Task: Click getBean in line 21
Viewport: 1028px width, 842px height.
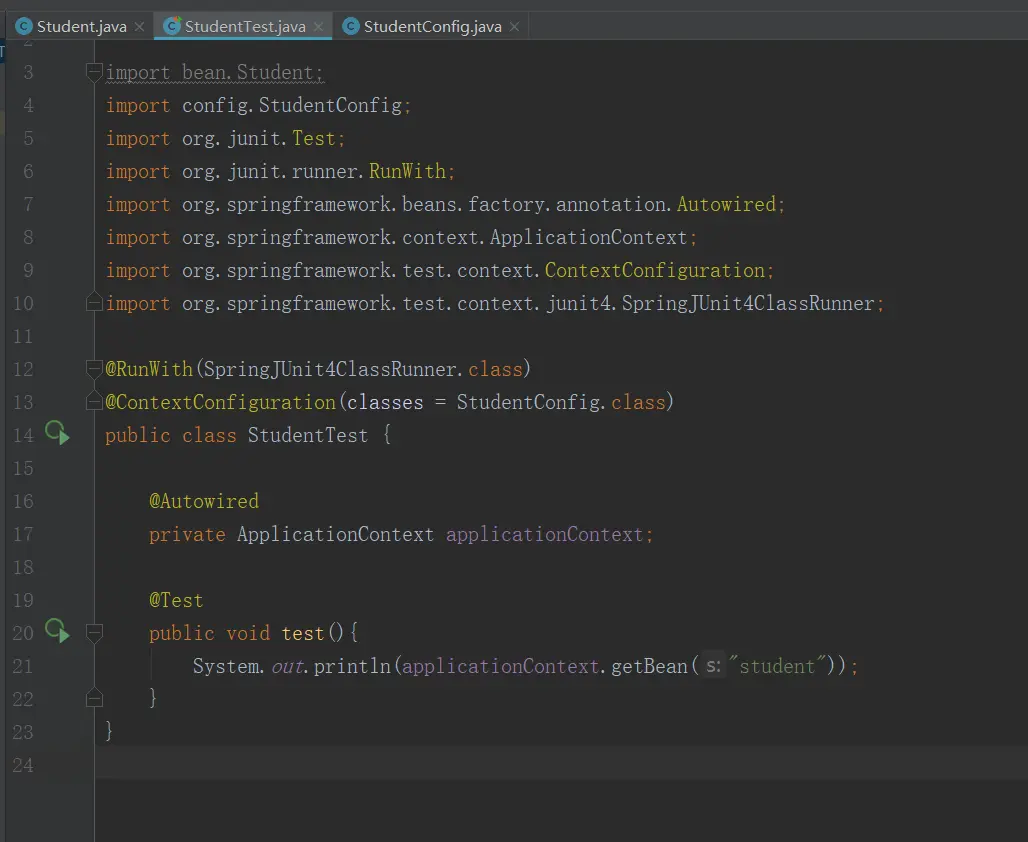Action: pyautogui.click(x=649, y=666)
